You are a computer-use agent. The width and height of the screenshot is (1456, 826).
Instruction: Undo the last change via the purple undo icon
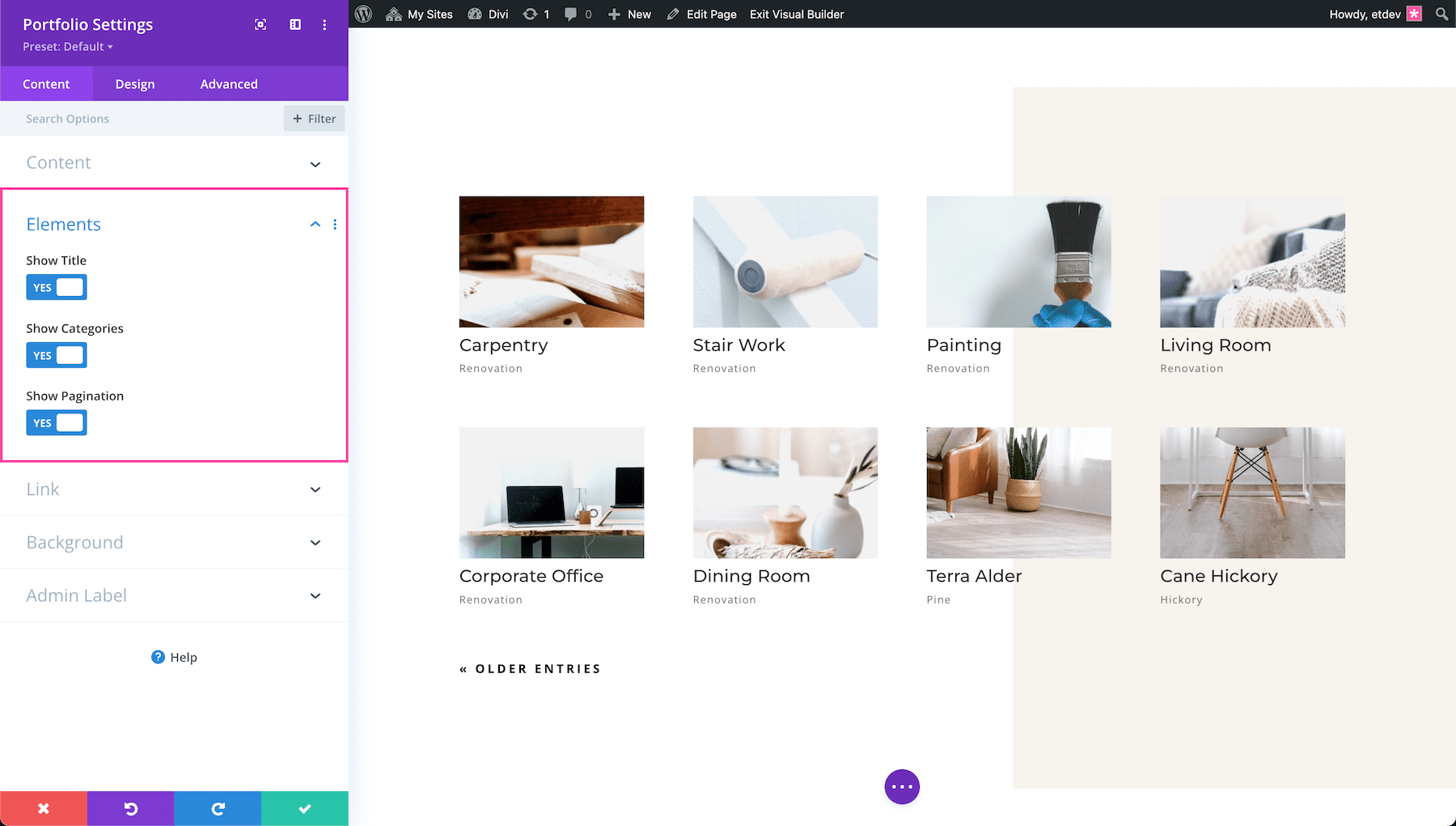[x=130, y=807]
